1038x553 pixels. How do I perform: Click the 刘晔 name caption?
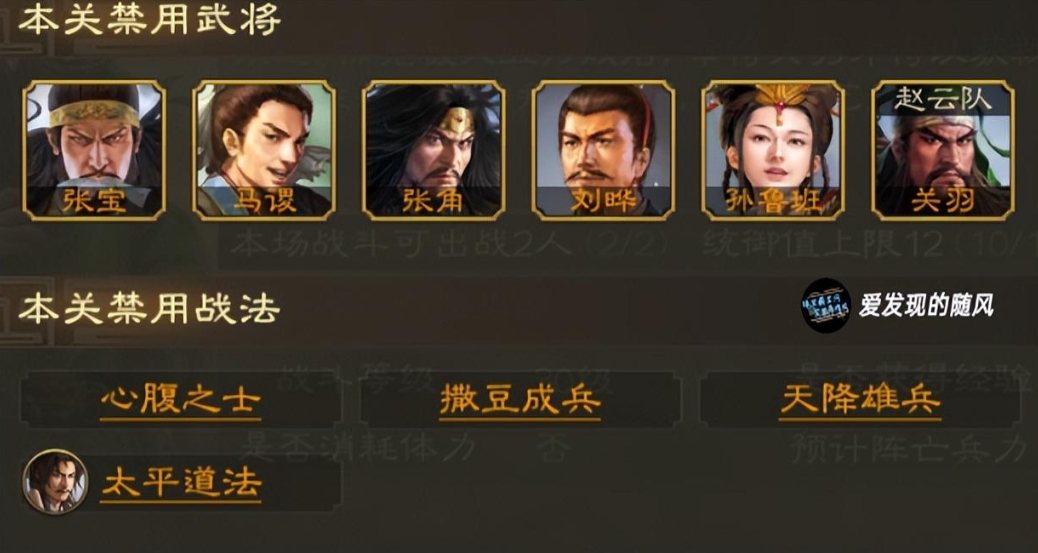pos(603,200)
